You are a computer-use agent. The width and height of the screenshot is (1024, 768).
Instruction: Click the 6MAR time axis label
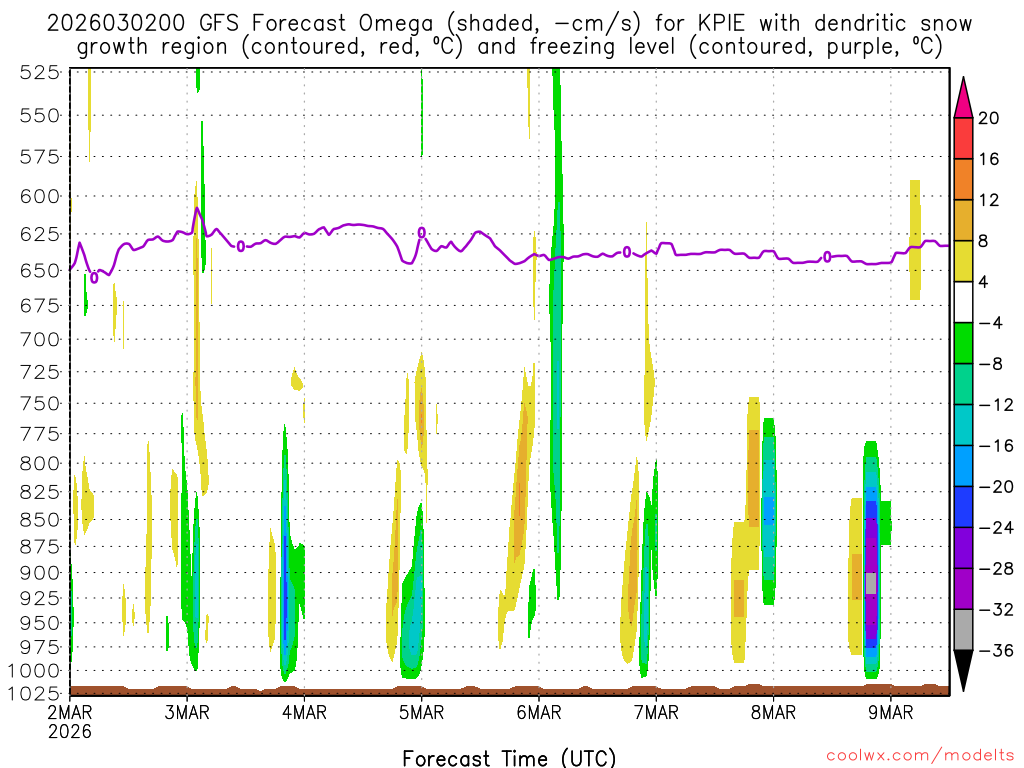click(x=539, y=712)
